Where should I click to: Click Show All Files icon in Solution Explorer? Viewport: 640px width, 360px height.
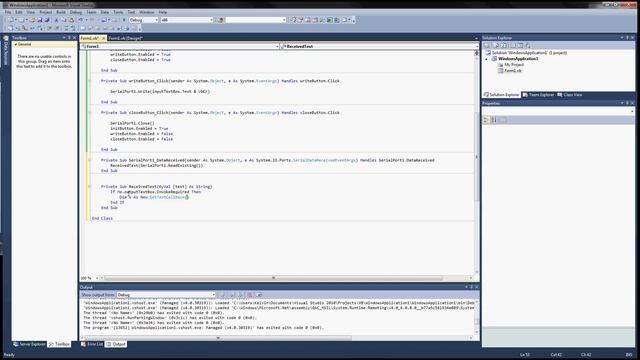[496, 45]
